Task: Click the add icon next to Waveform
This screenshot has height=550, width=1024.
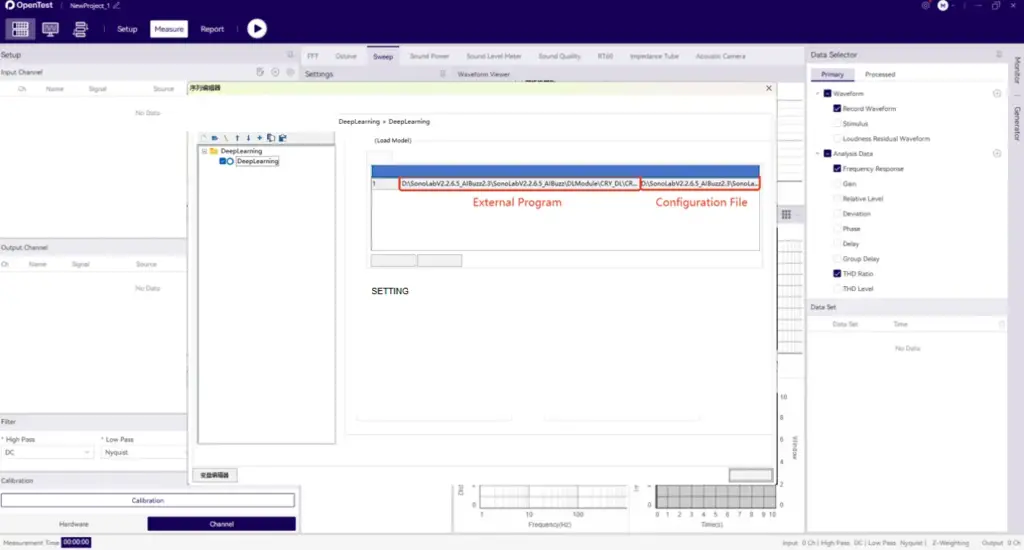Action: coord(996,93)
